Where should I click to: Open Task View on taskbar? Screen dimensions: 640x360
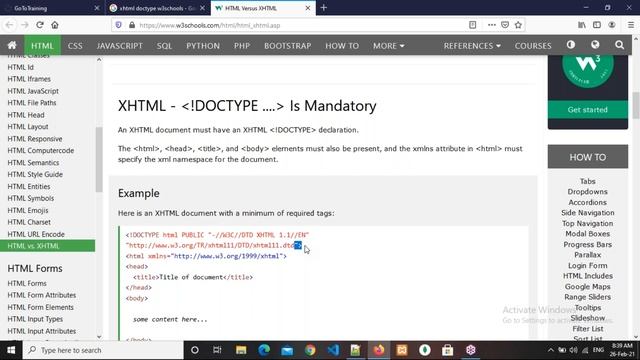[217, 350]
